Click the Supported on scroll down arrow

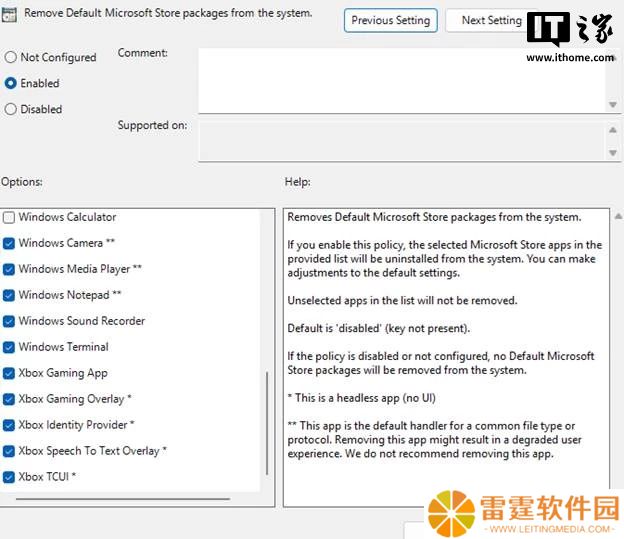tap(613, 153)
